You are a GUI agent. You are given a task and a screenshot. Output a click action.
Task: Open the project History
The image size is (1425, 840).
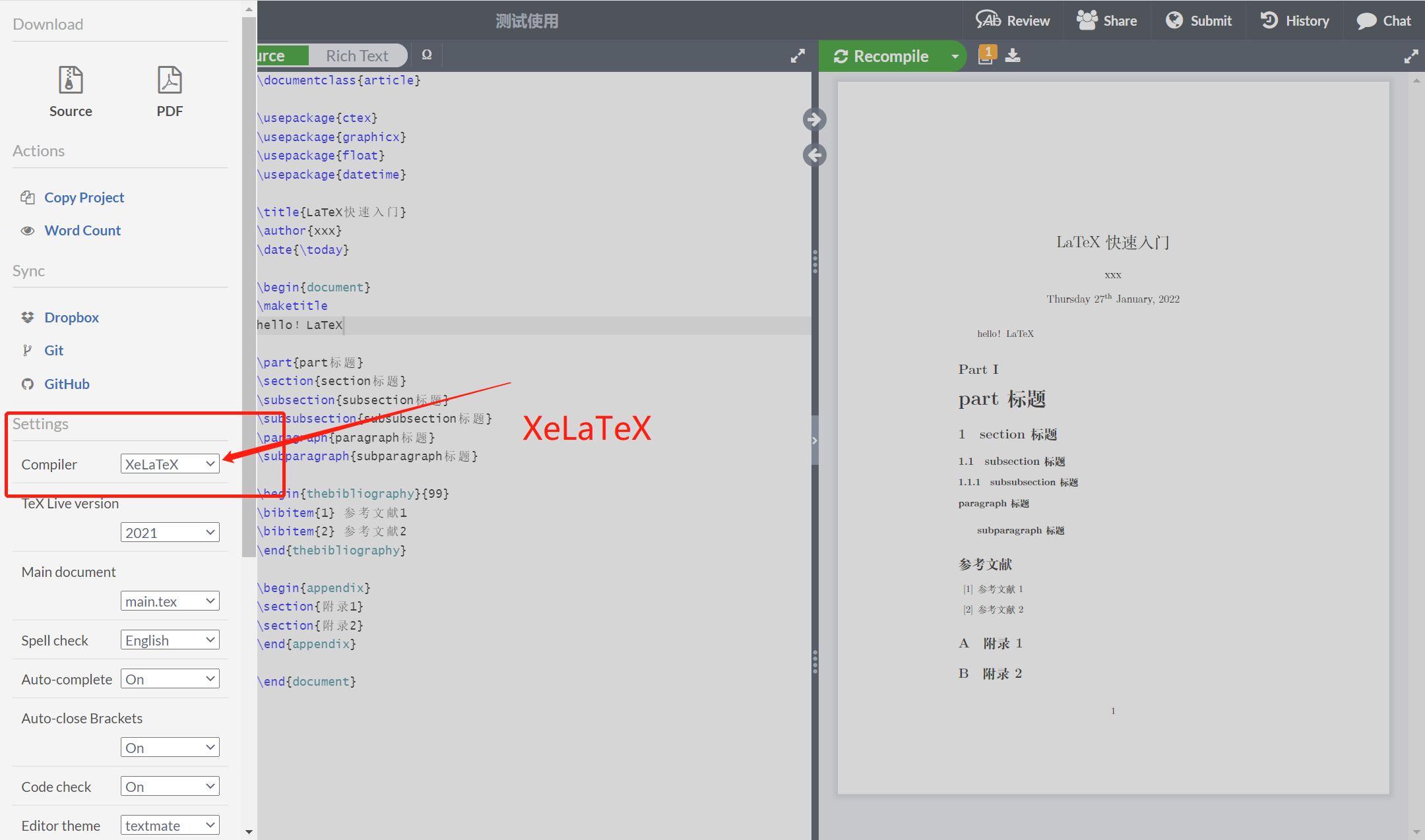[x=1294, y=20]
